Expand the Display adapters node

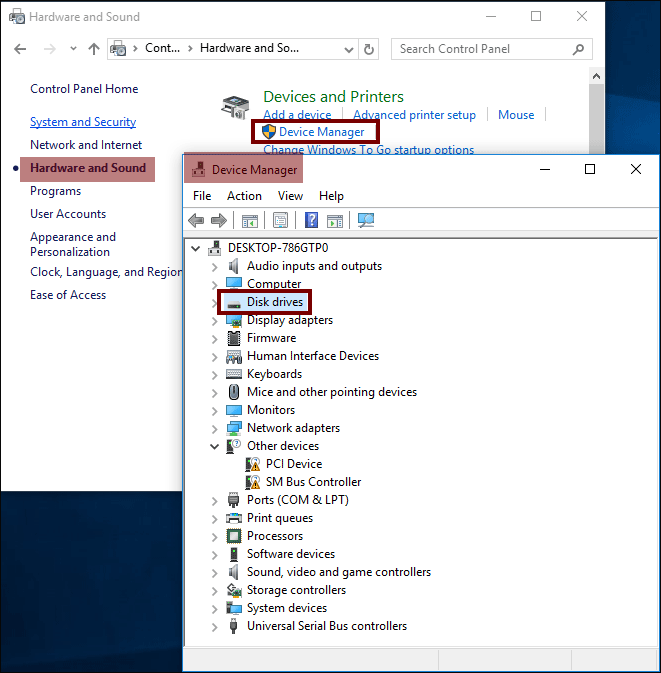(x=215, y=321)
